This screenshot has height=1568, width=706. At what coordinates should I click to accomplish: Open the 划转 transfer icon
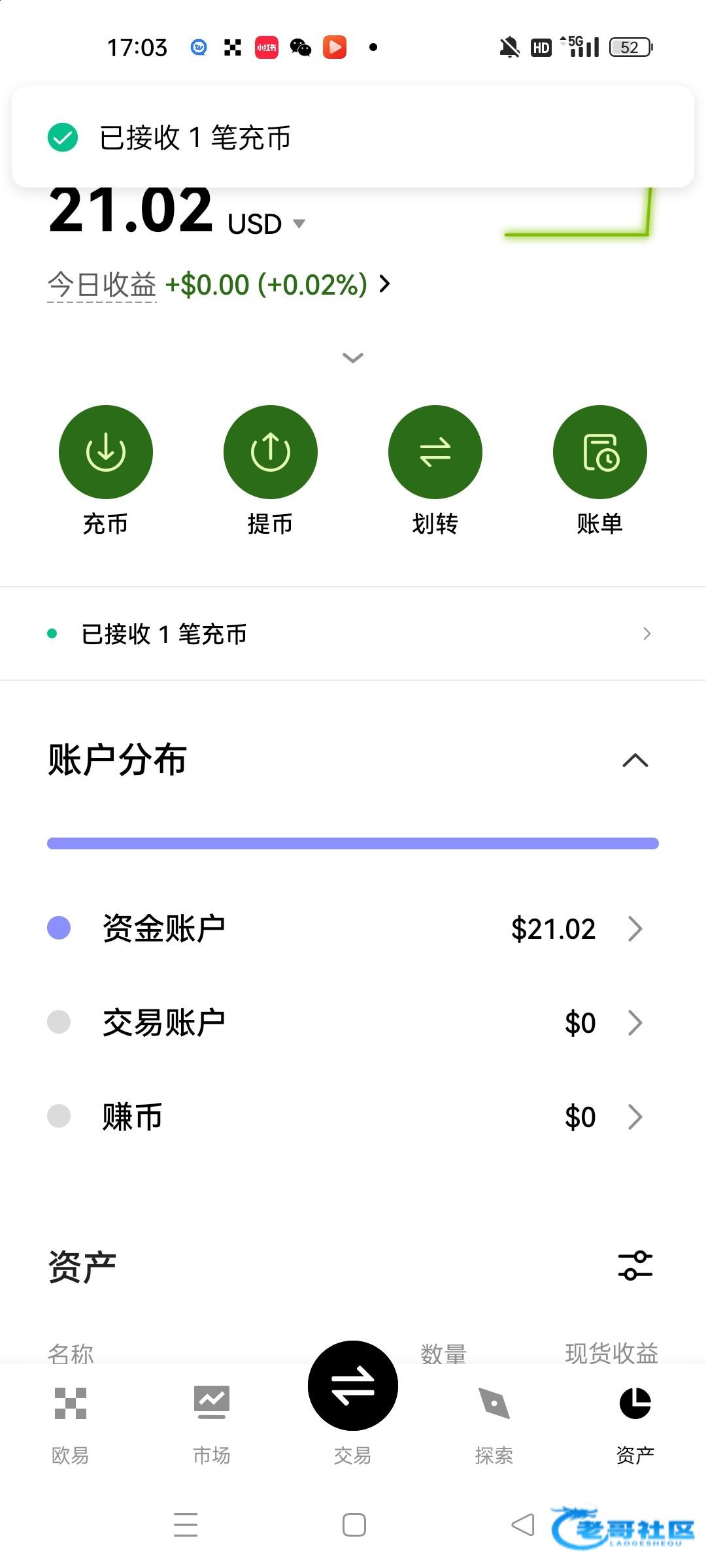(x=435, y=452)
